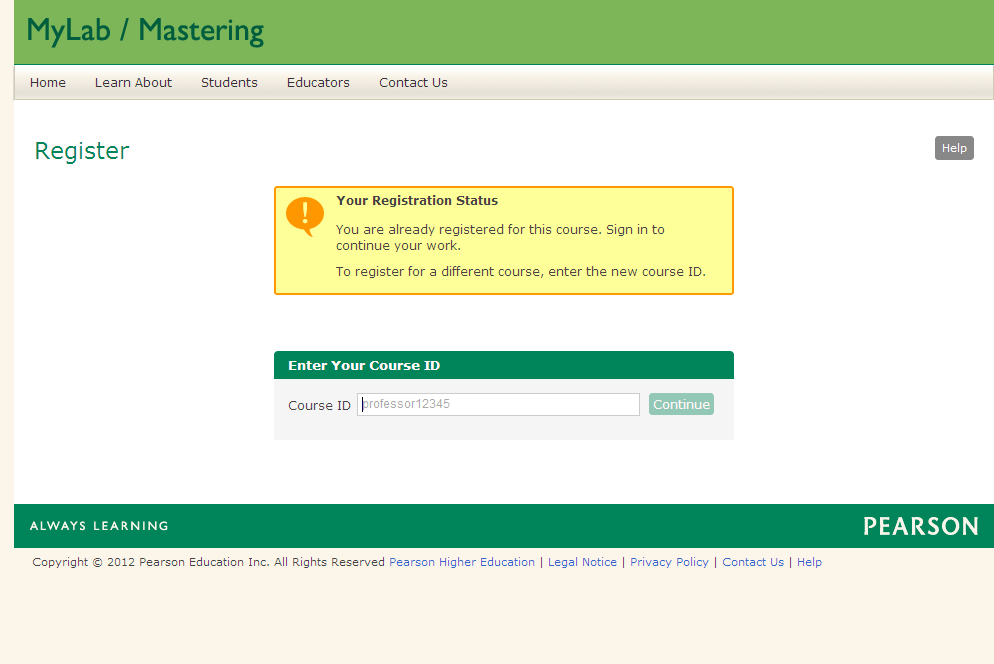This screenshot has width=994, height=664.
Task: Click the 'To register for a different course' text
Action: pos(520,271)
